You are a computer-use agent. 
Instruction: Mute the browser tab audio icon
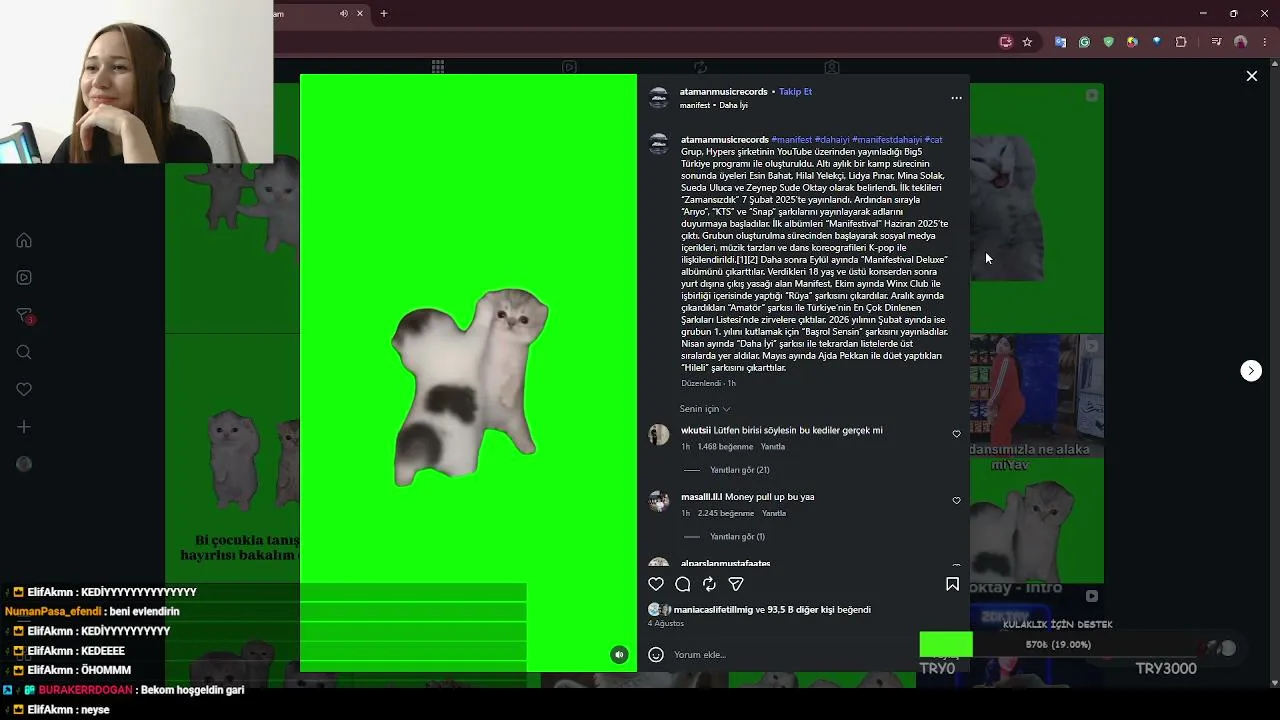pos(343,14)
